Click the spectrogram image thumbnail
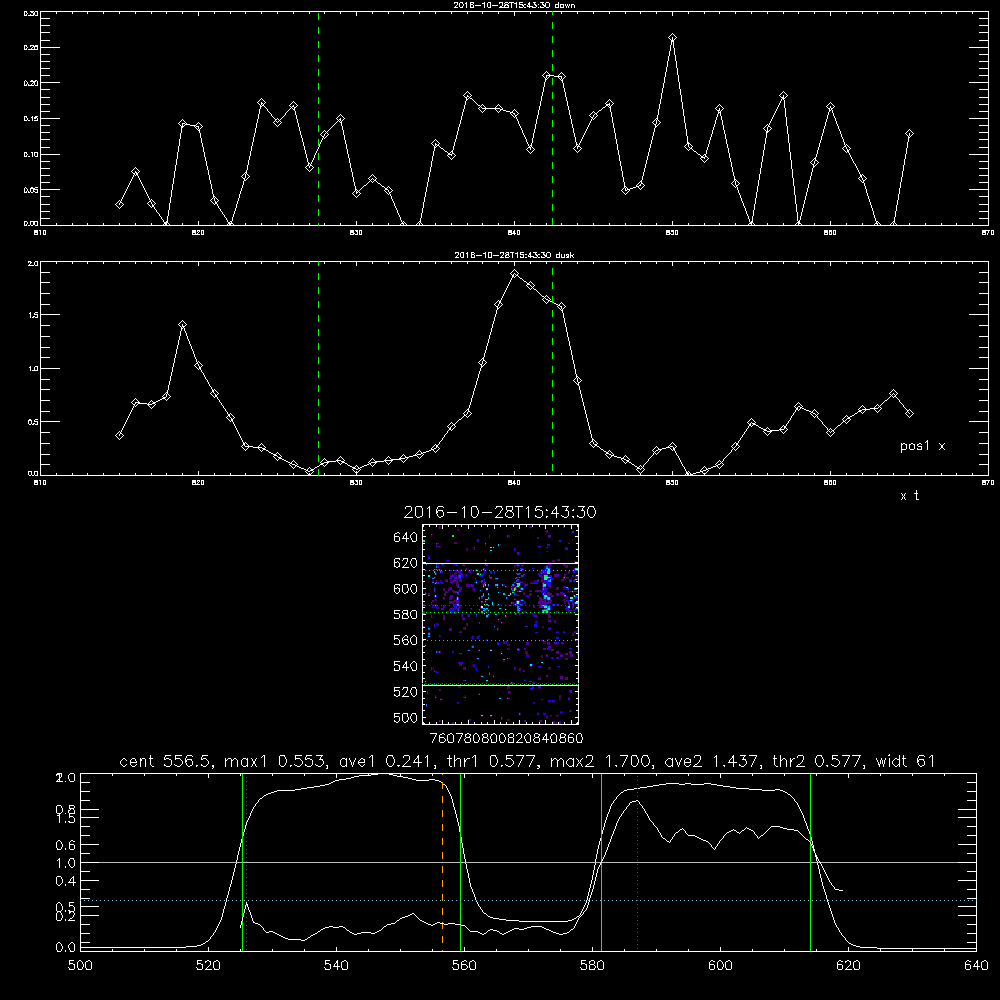 [500, 624]
